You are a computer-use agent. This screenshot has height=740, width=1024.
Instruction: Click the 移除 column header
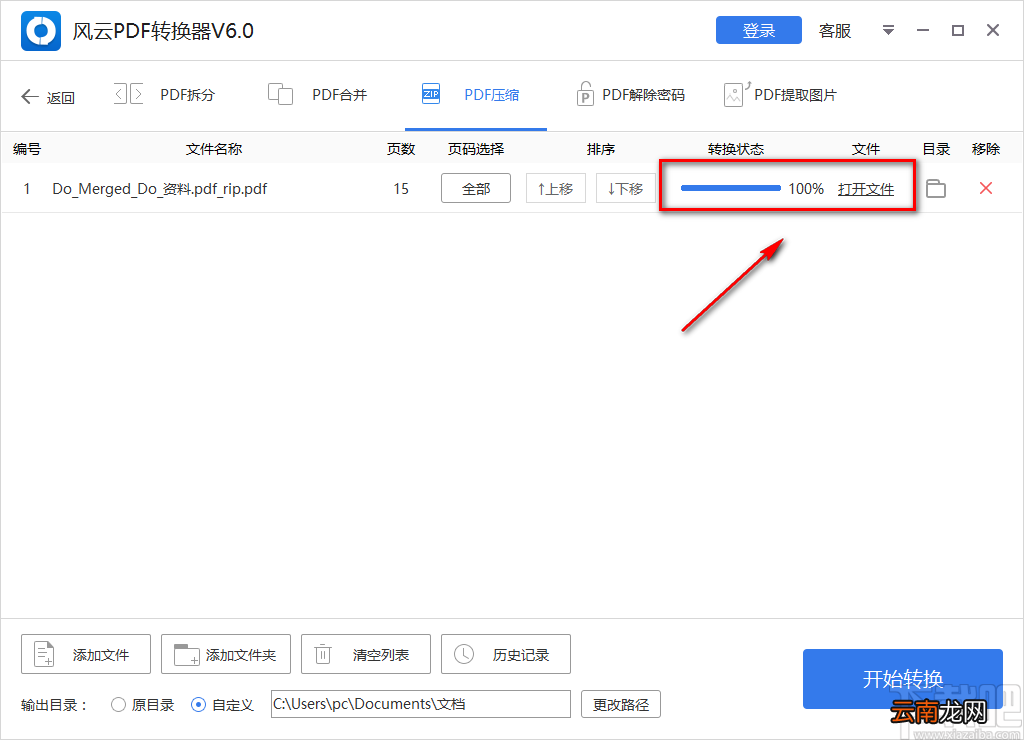click(985, 149)
